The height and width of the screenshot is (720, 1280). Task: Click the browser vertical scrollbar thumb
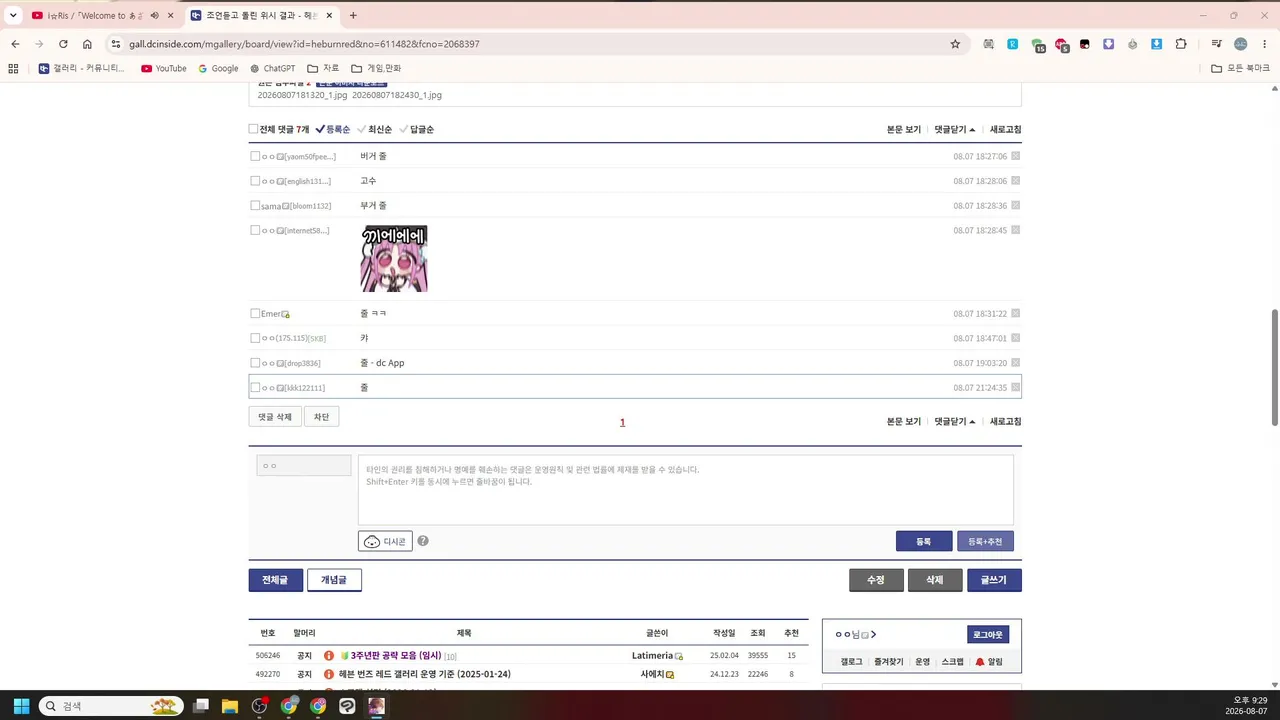pyautogui.click(x=1274, y=367)
